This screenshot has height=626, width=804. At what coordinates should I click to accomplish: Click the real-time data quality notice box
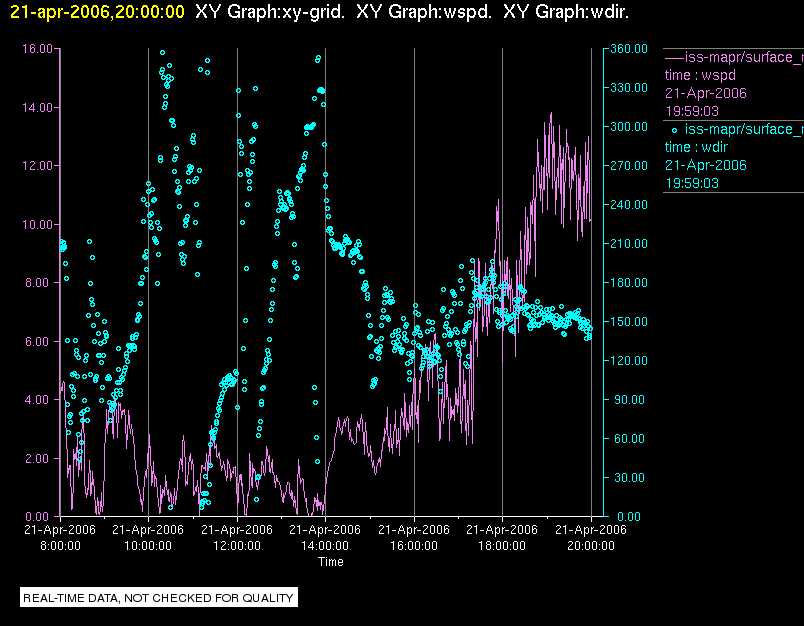[x=159, y=598]
